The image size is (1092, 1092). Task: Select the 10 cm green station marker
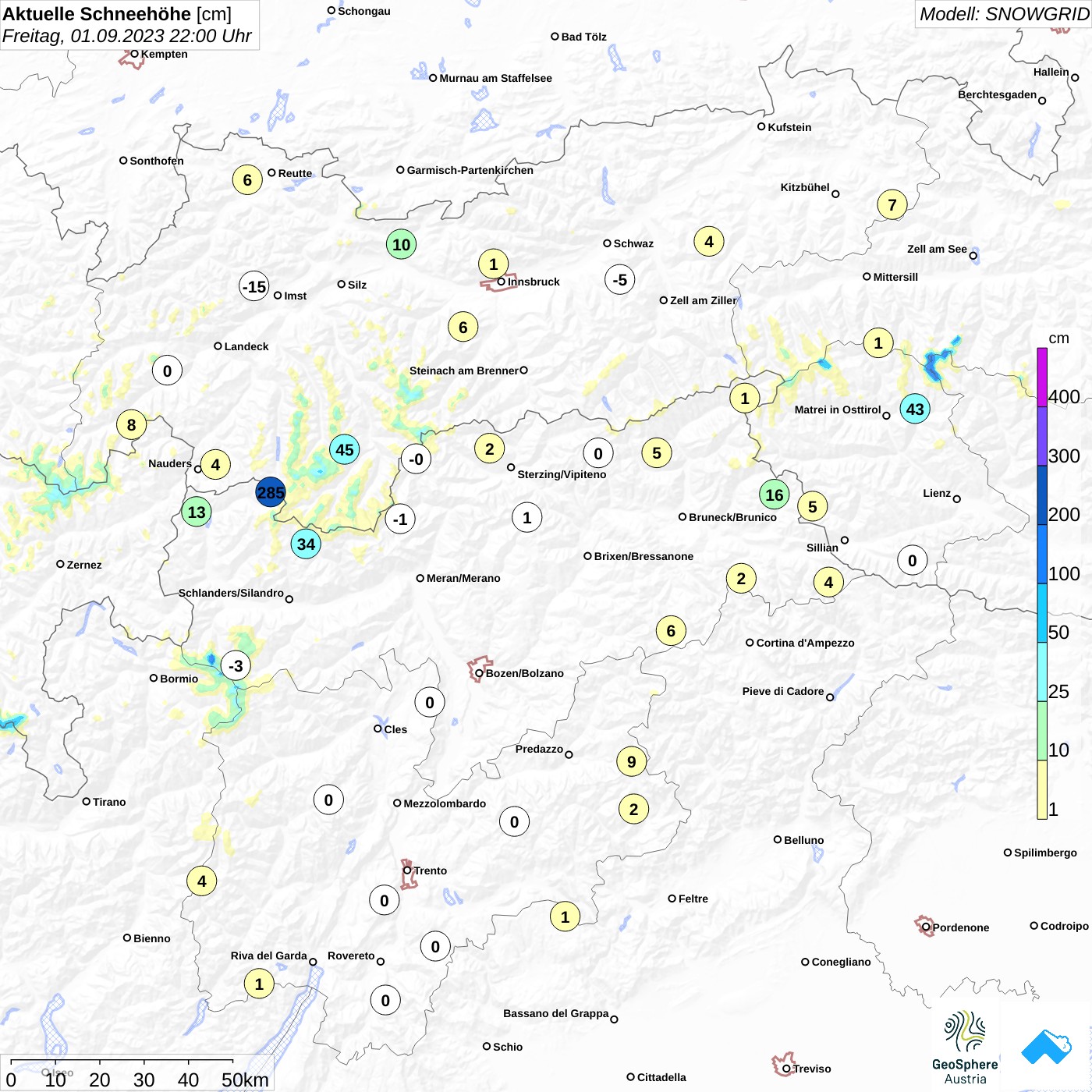tap(401, 244)
